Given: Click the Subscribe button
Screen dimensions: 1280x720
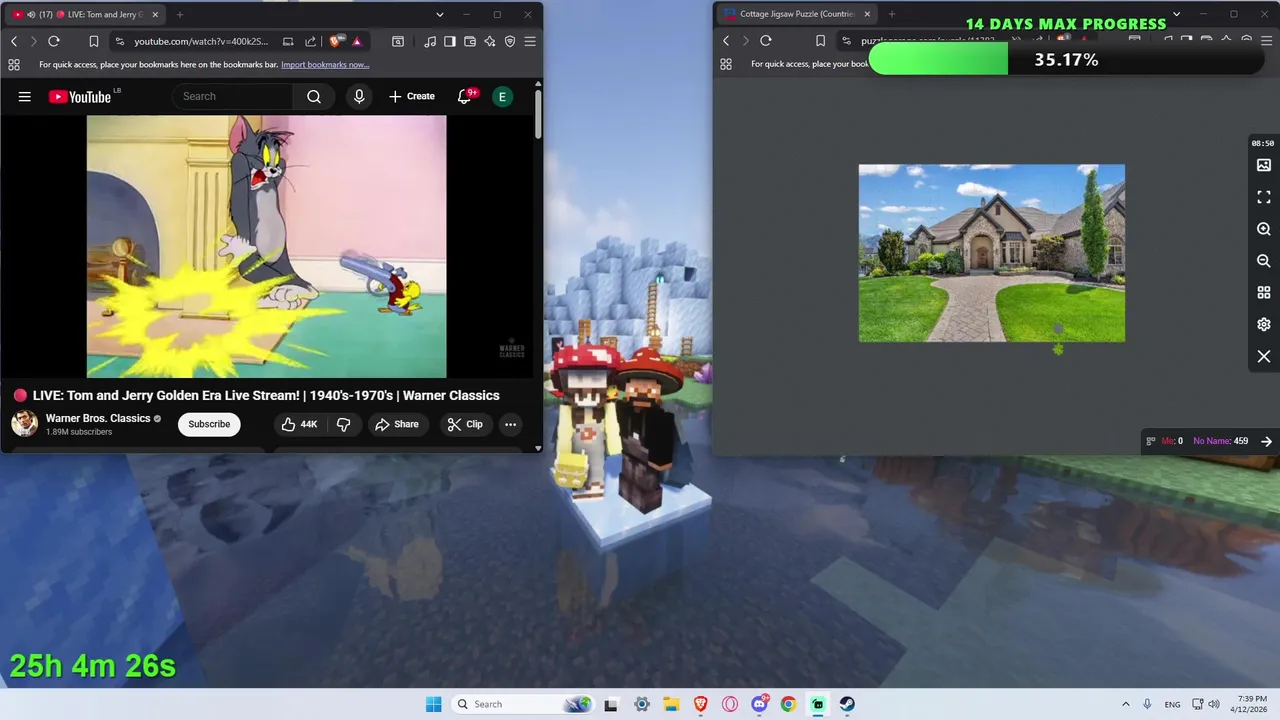Looking at the screenshot, I should click(x=209, y=424).
